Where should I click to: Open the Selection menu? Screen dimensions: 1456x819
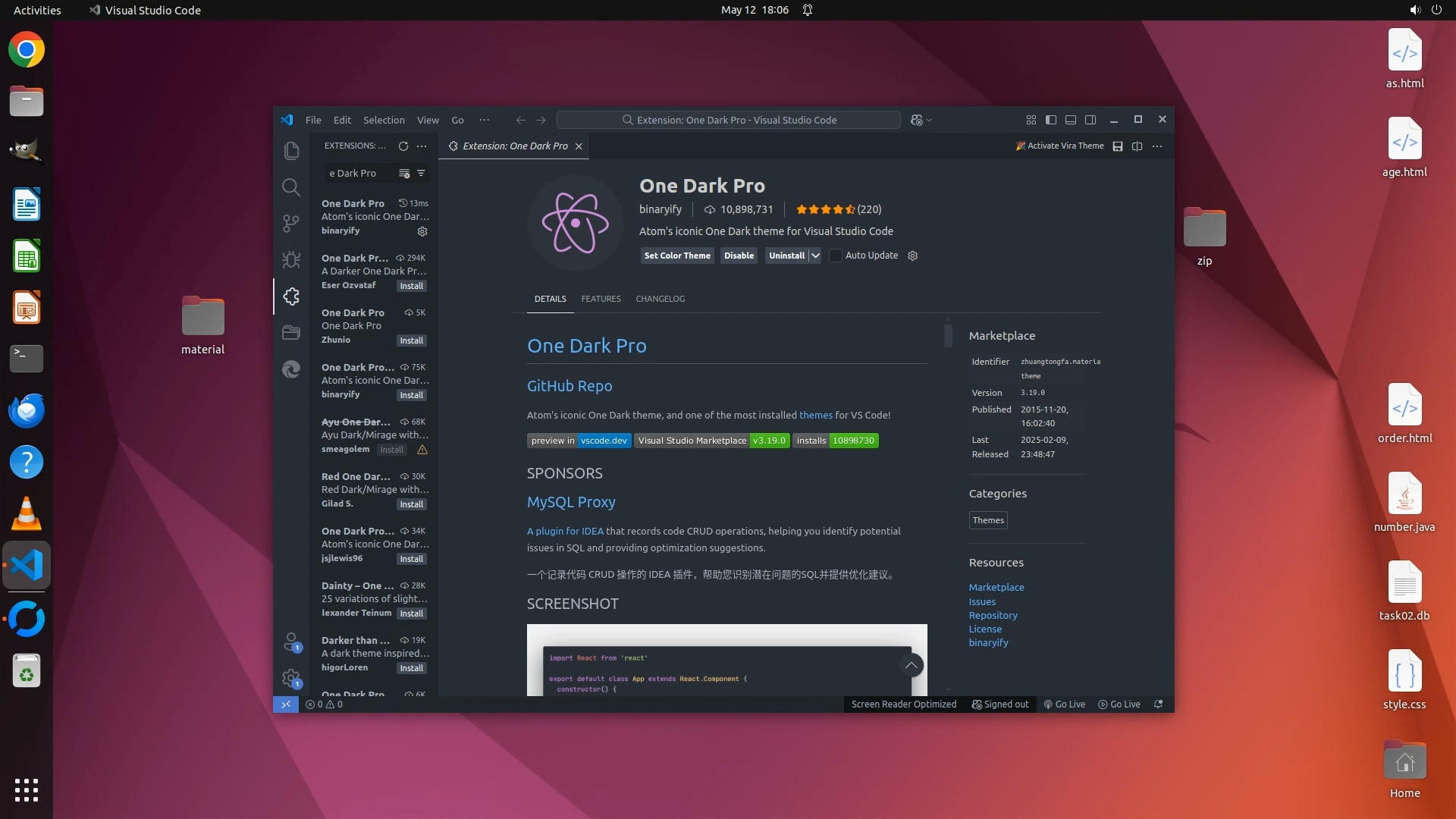click(384, 120)
